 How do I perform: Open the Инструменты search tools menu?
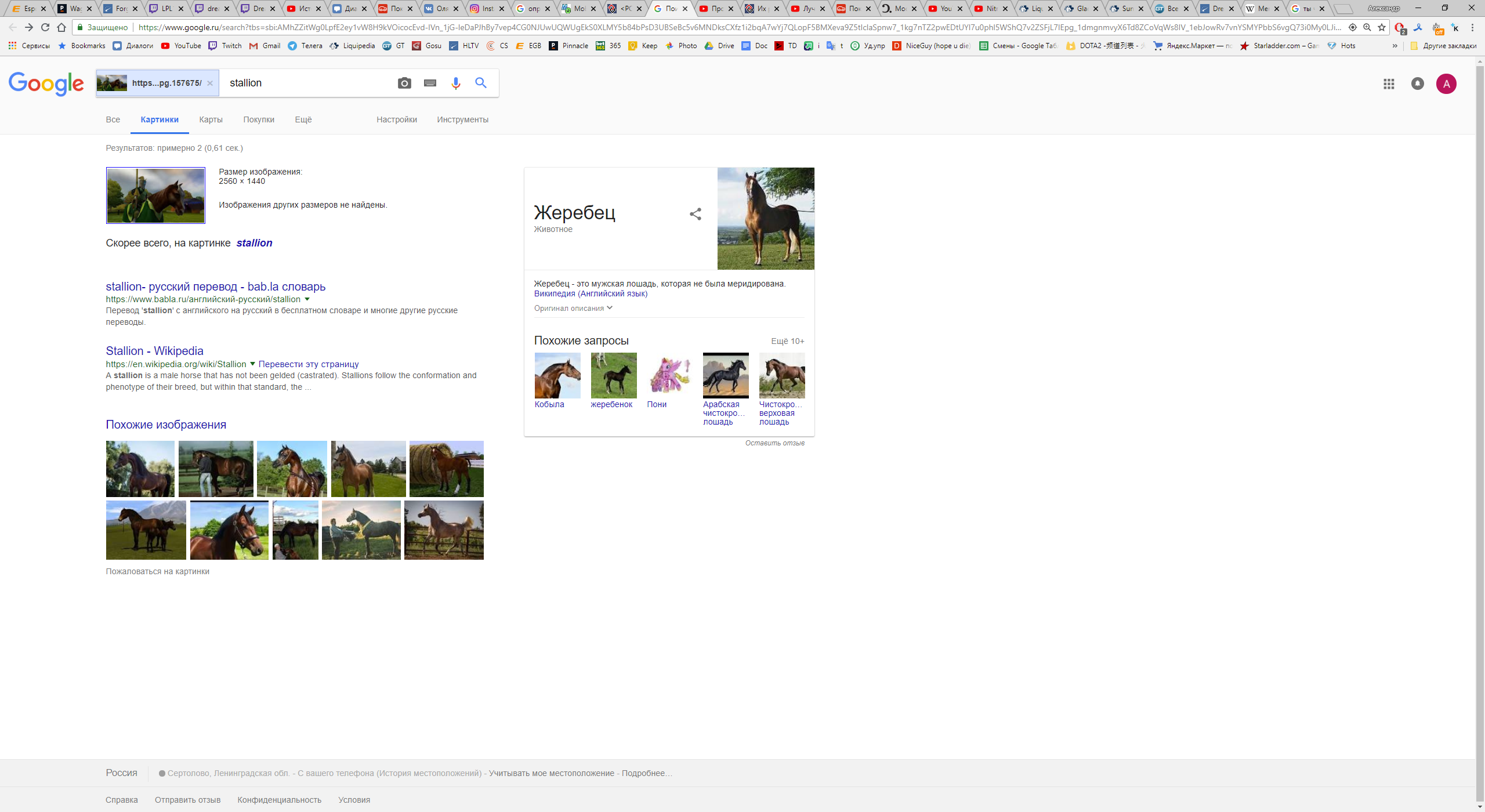point(462,119)
